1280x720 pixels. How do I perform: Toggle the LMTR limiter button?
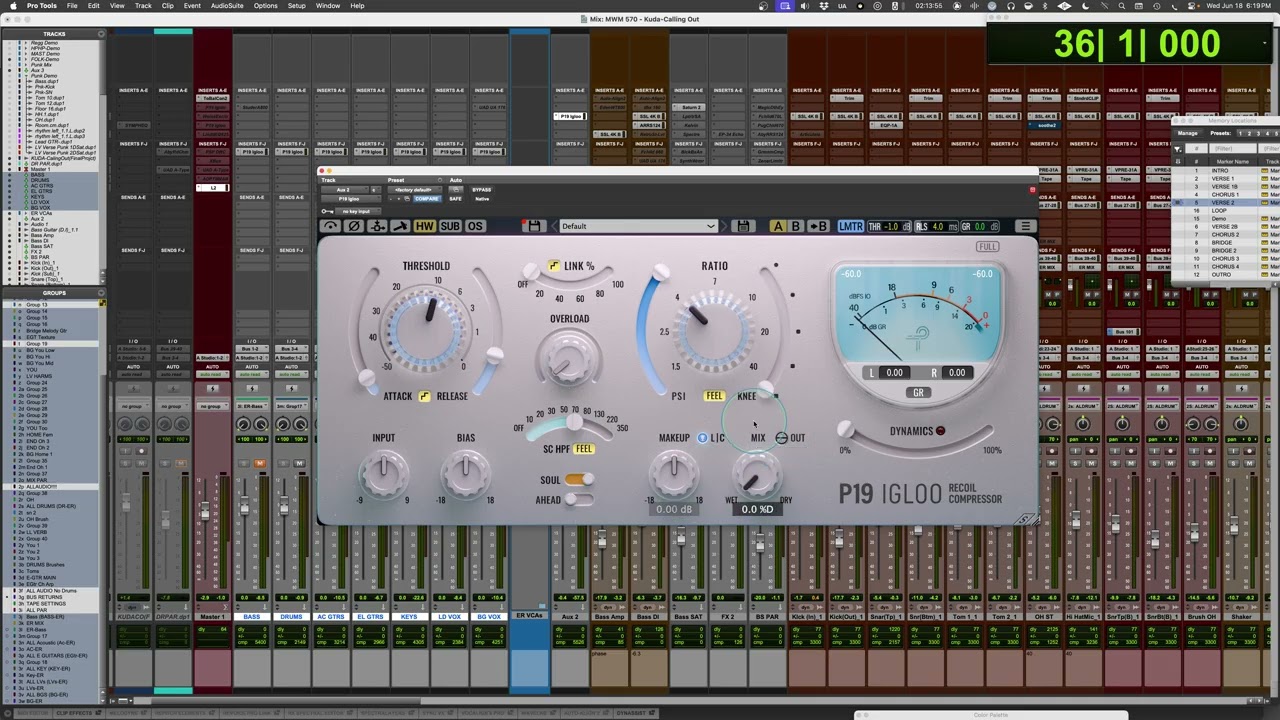tap(850, 226)
